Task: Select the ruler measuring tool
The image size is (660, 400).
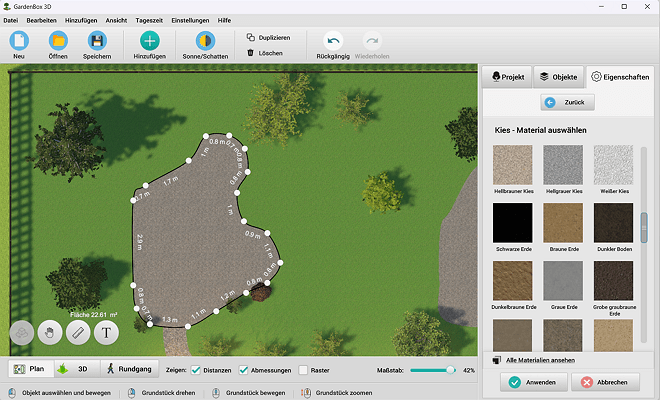Action: 78,333
